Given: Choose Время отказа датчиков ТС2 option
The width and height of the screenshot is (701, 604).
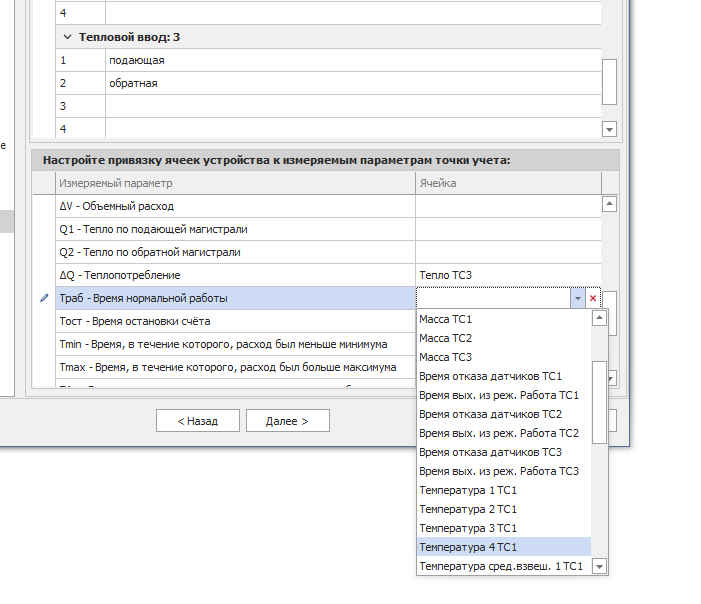Looking at the screenshot, I should click(490, 414).
